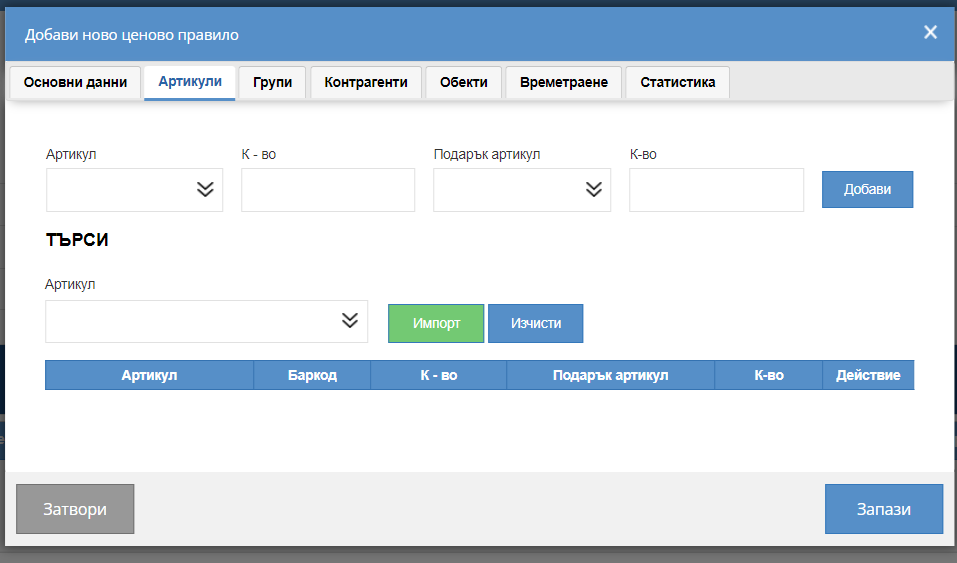The width and height of the screenshot is (957, 563).
Task: Open the Статистика tab
Action: pos(677,82)
